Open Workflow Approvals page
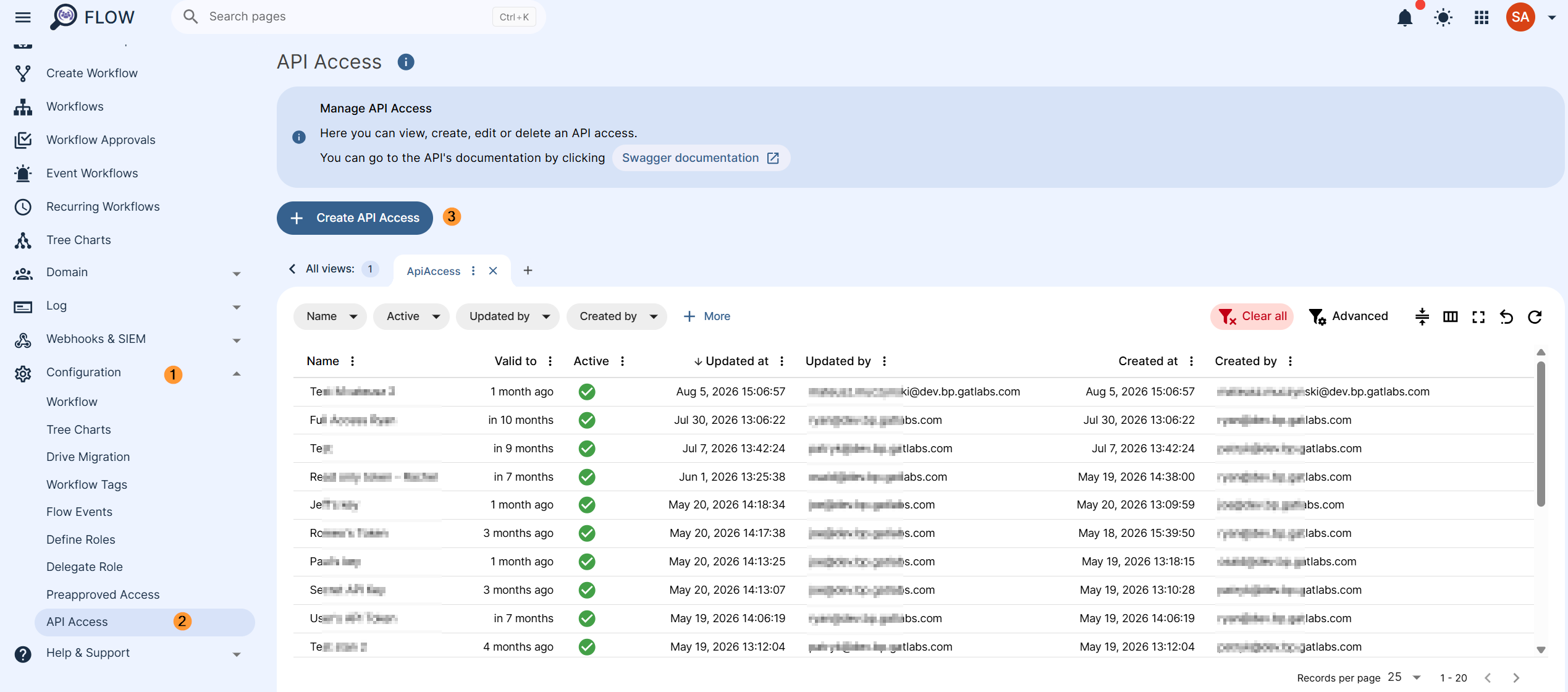 click(101, 140)
